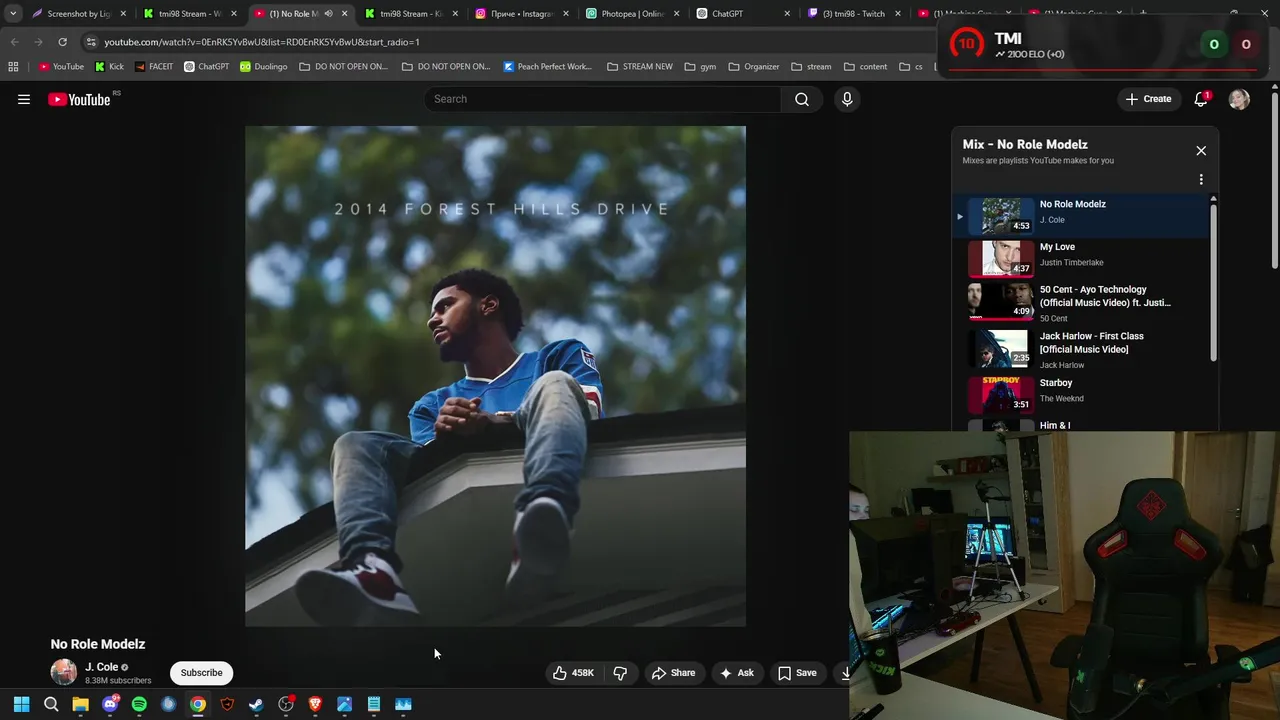The image size is (1280, 720).
Task: Save the video to a playlist
Action: click(x=797, y=673)
